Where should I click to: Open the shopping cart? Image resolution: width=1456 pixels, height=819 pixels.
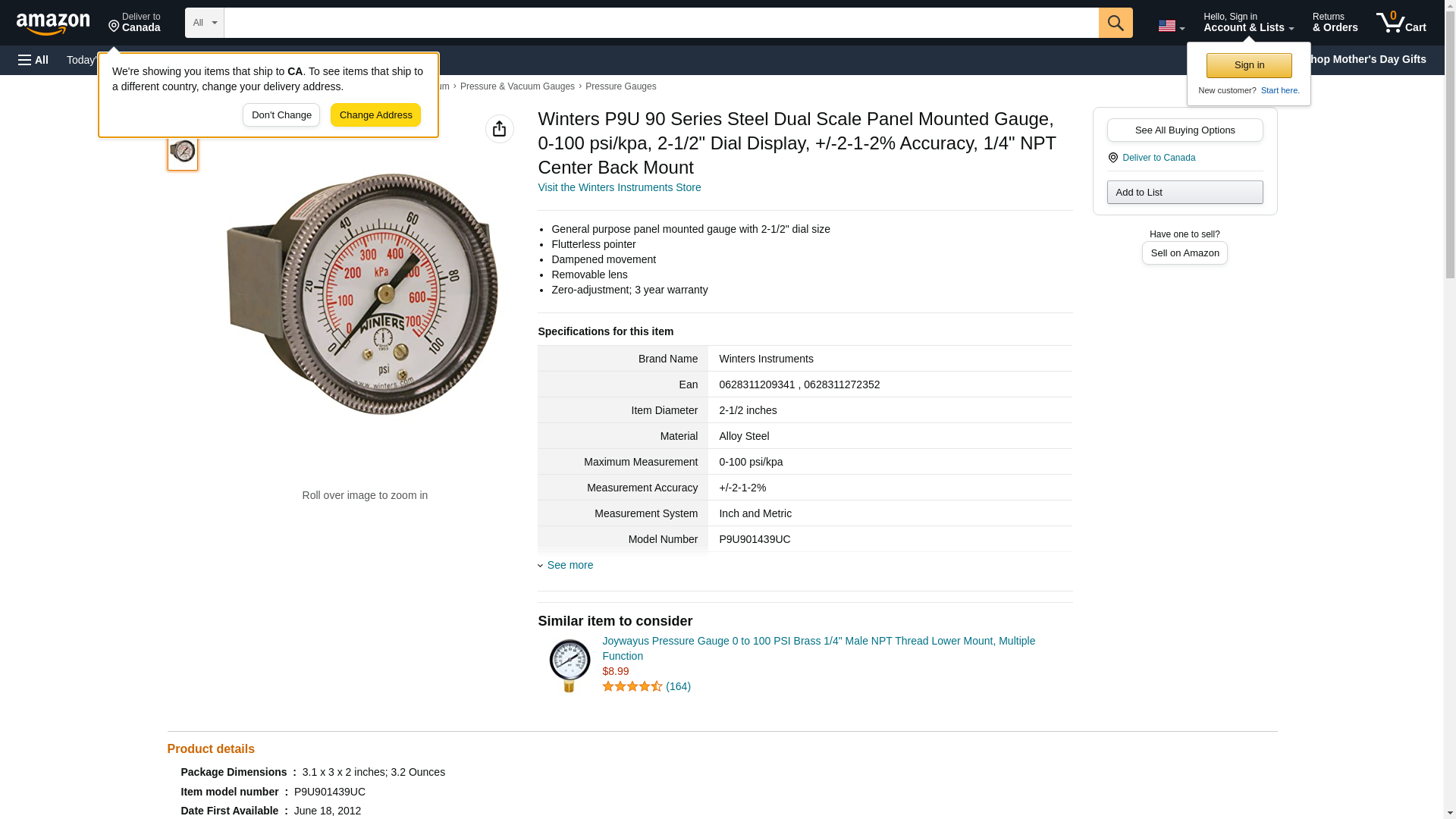click(x=1401, y=23)
